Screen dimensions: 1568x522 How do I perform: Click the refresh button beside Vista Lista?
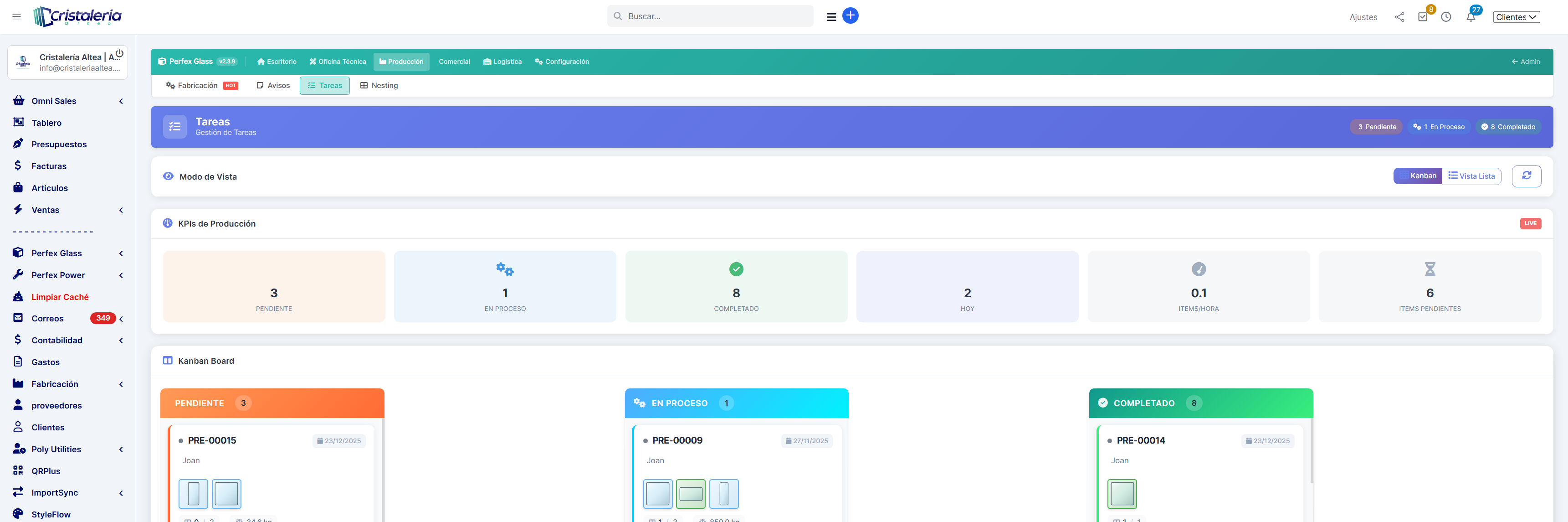1526,176
